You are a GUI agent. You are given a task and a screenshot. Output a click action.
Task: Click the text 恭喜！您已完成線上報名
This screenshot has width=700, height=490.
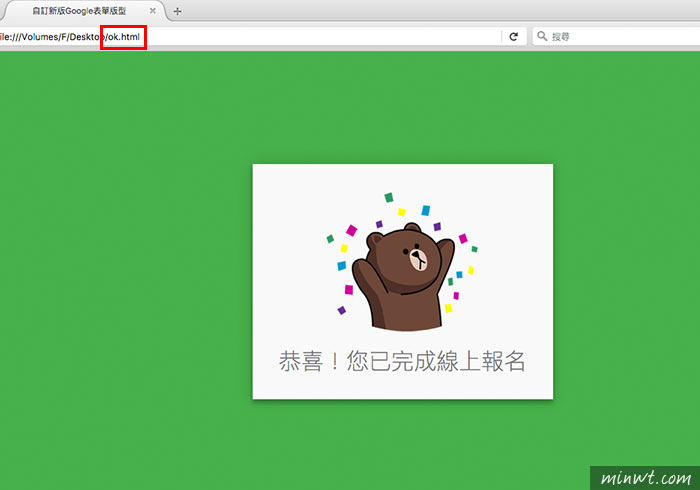tap(402, 361)
